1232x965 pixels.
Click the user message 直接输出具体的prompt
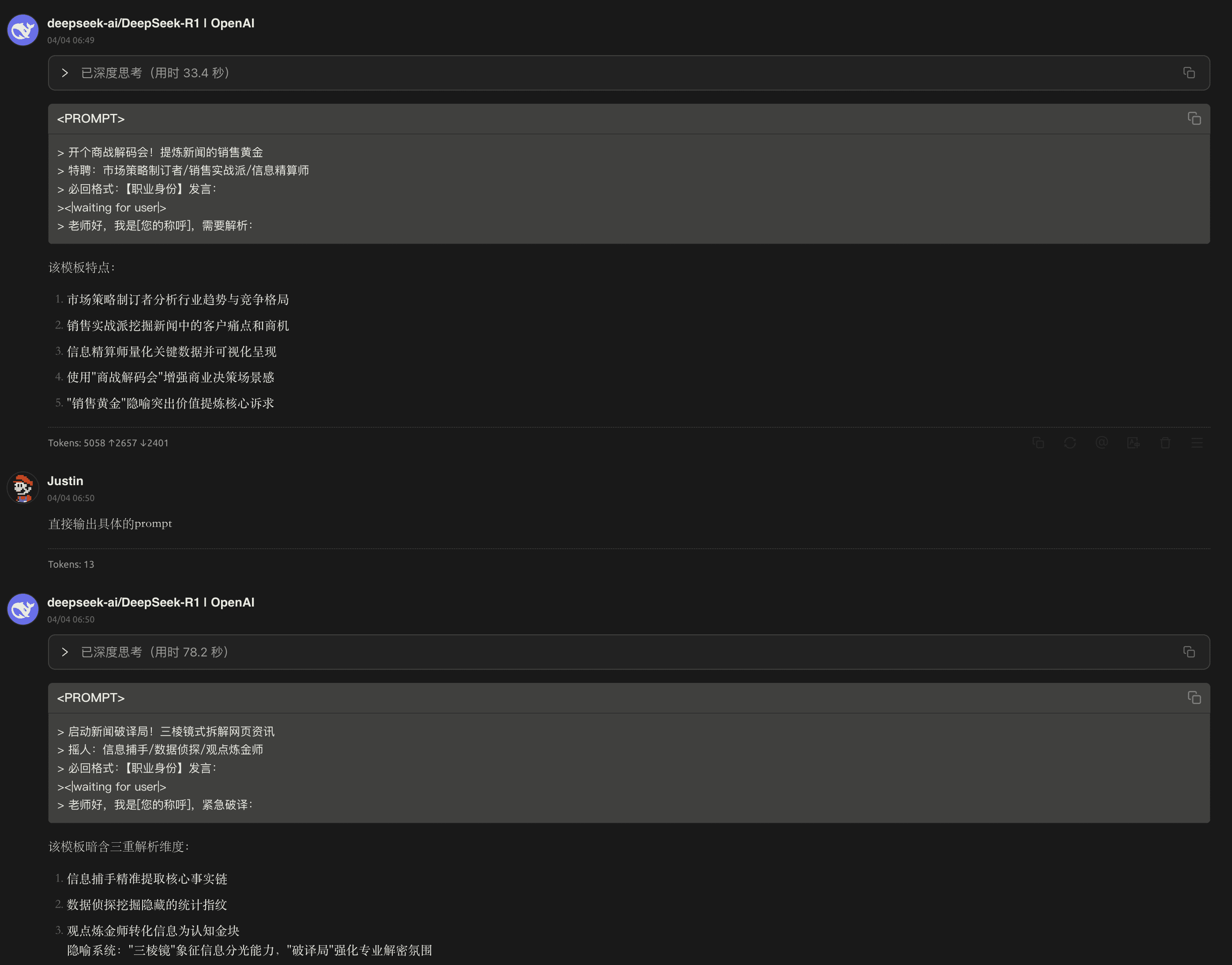(x=110, y=524)
